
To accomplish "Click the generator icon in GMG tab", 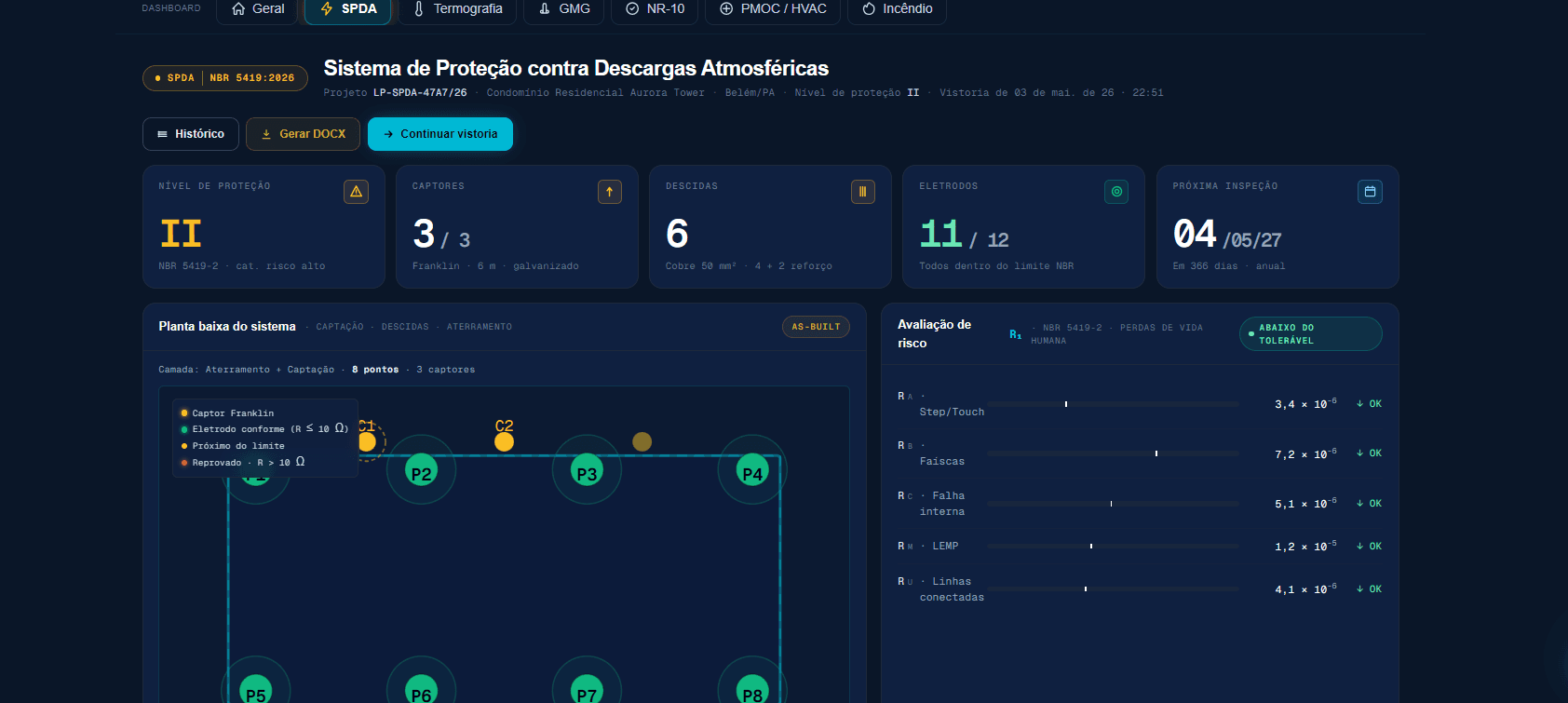I will (545, 8).
